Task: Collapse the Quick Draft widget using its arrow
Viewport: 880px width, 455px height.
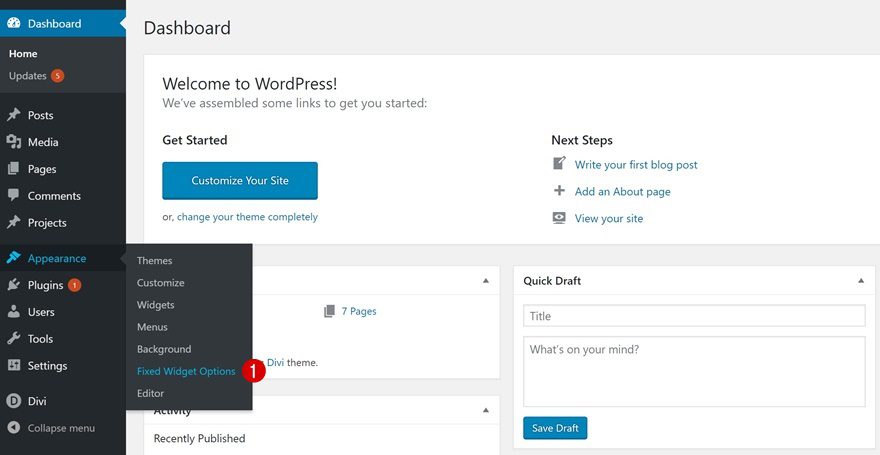Action: tap(860, 281)
